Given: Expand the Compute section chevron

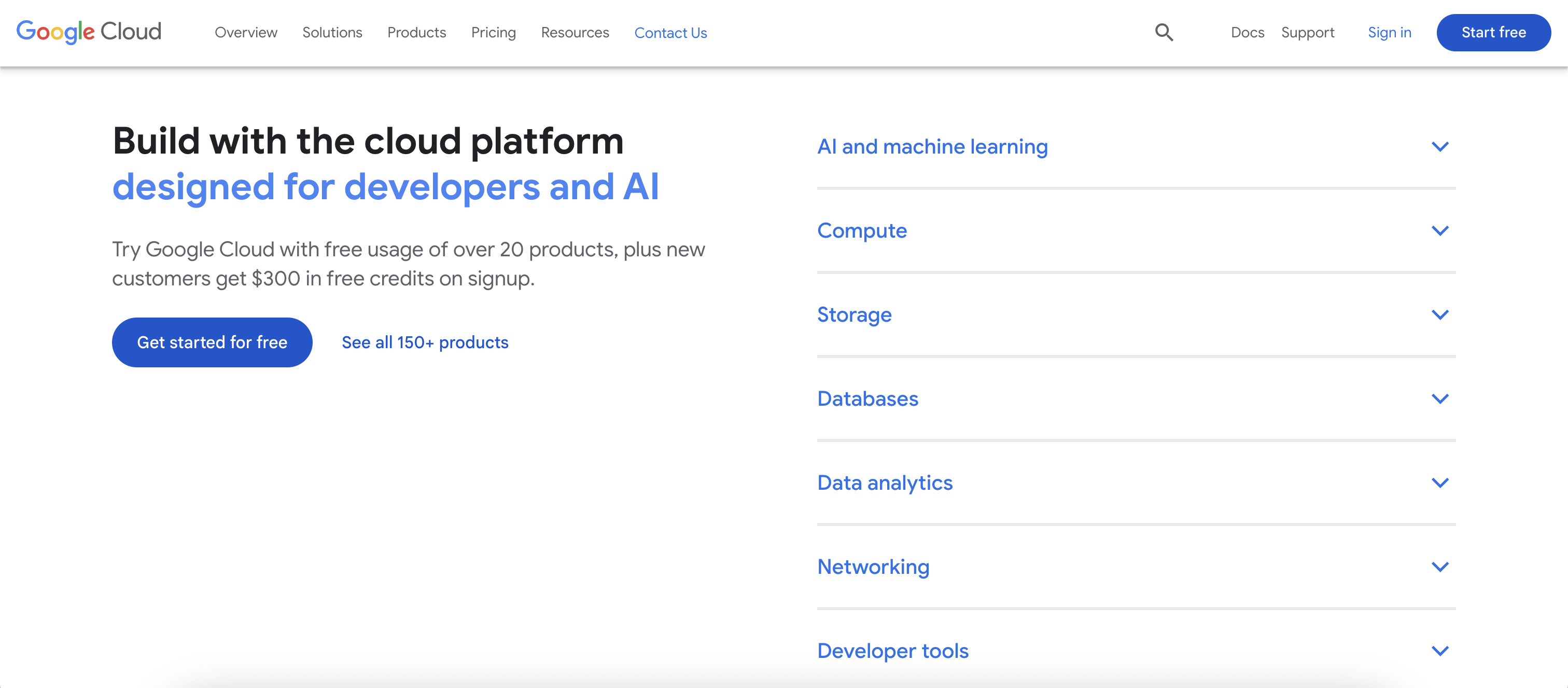Looking at the screenshot, I should 1439,231.
